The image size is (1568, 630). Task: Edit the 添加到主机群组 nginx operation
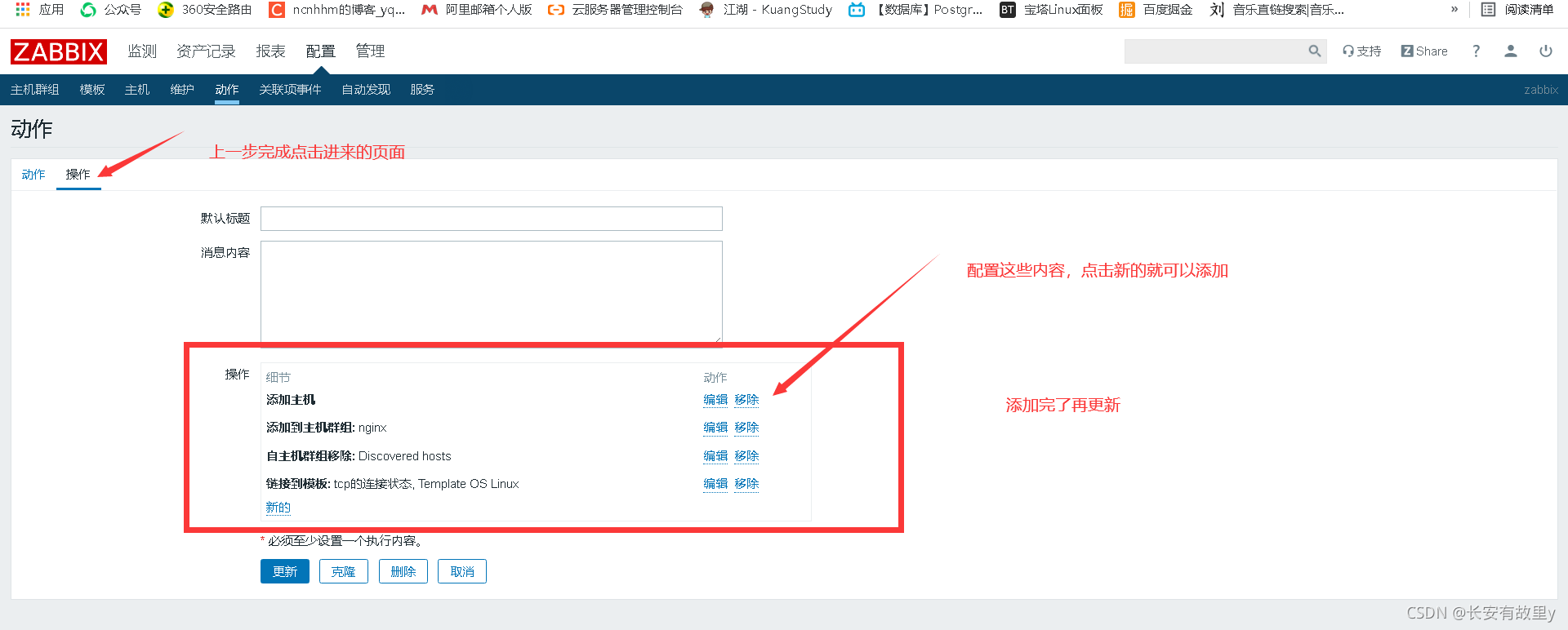[x=715, y=428]
